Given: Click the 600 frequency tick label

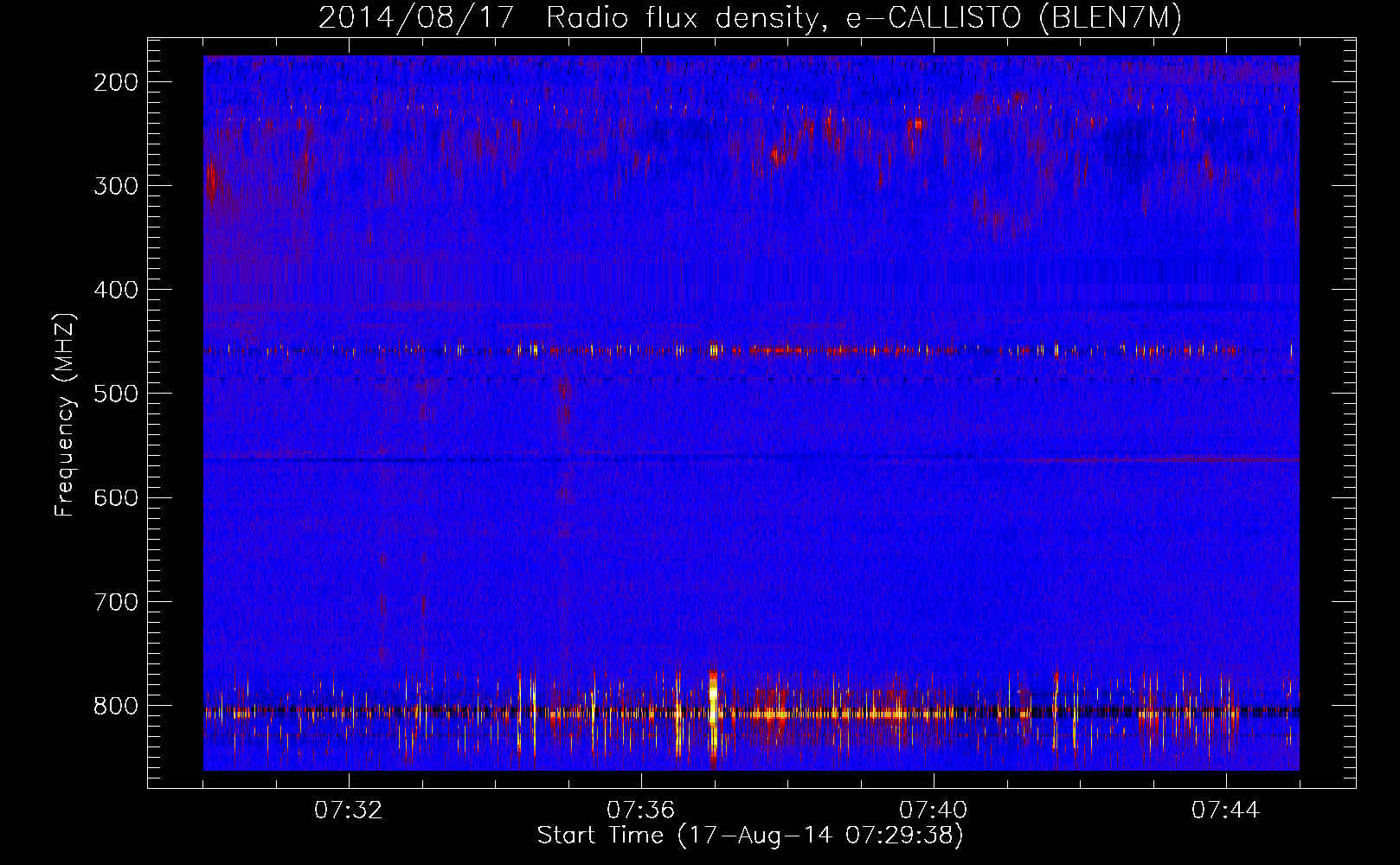Looking at the screenshot, I should tap(115, 497).
